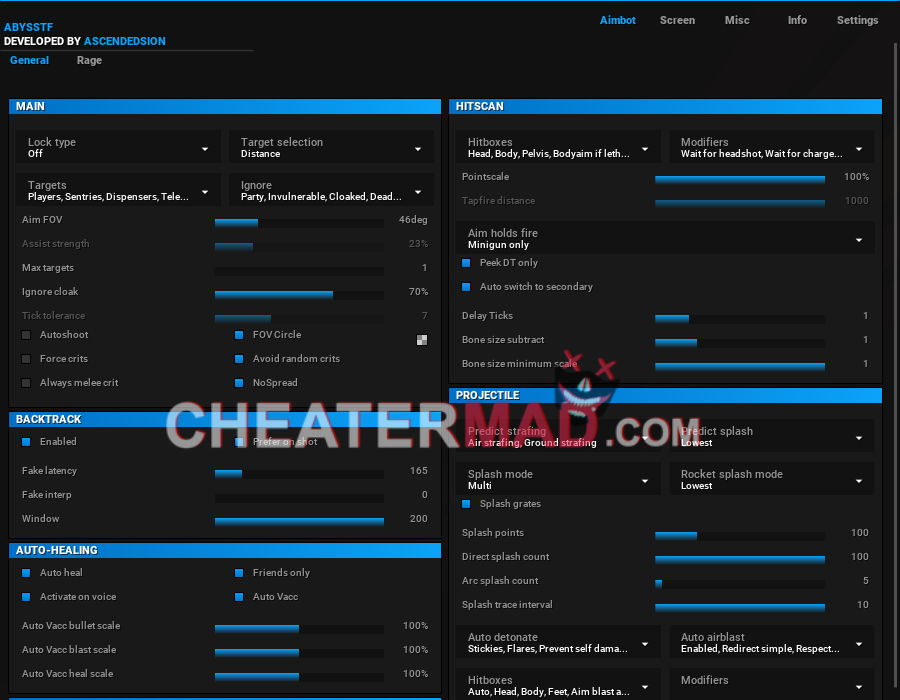Expand the Projectile Hitboxes dropdown

pyautogui.click(x=558, y=685)
